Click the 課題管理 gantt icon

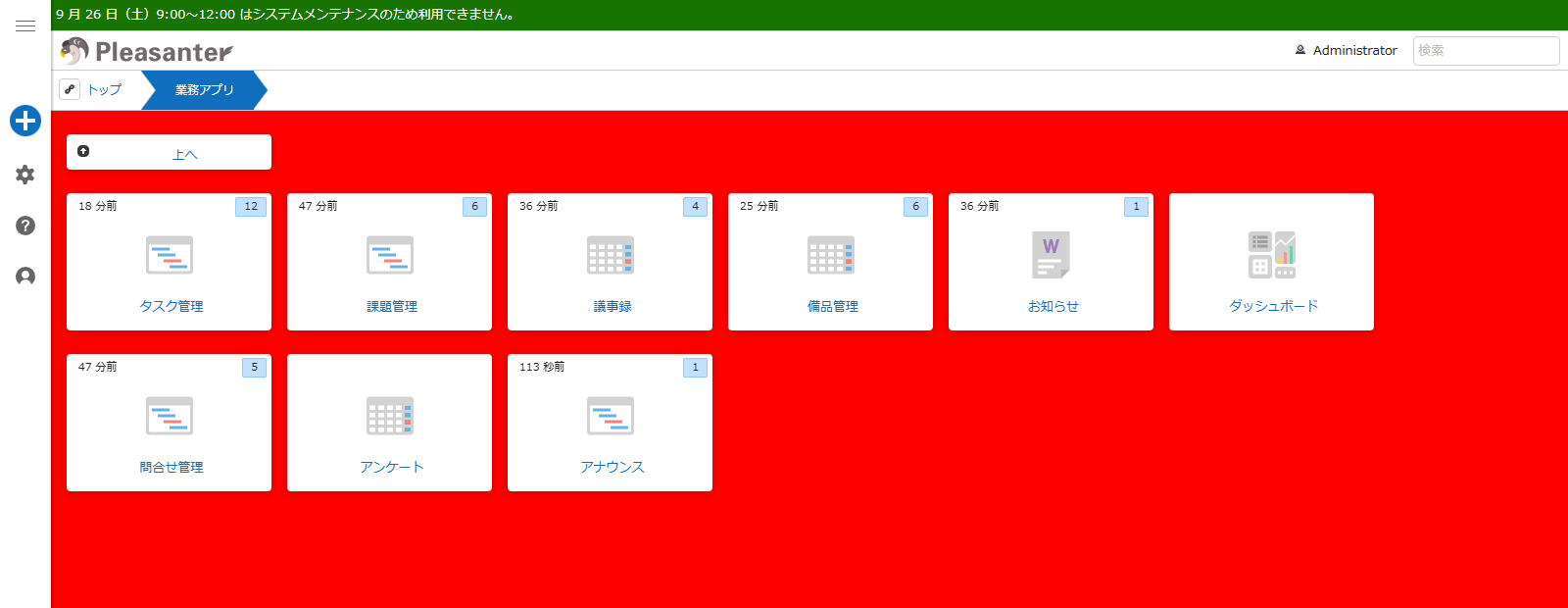[x=390, y=255]
